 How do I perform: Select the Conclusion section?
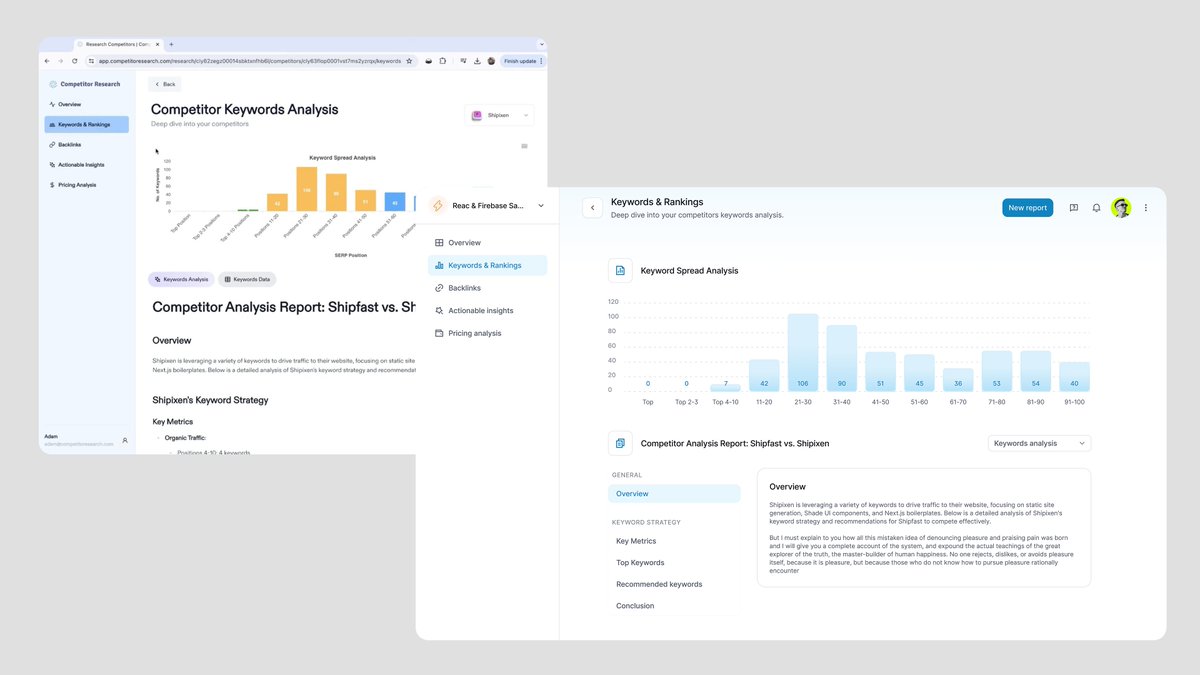tap(635, 606)
